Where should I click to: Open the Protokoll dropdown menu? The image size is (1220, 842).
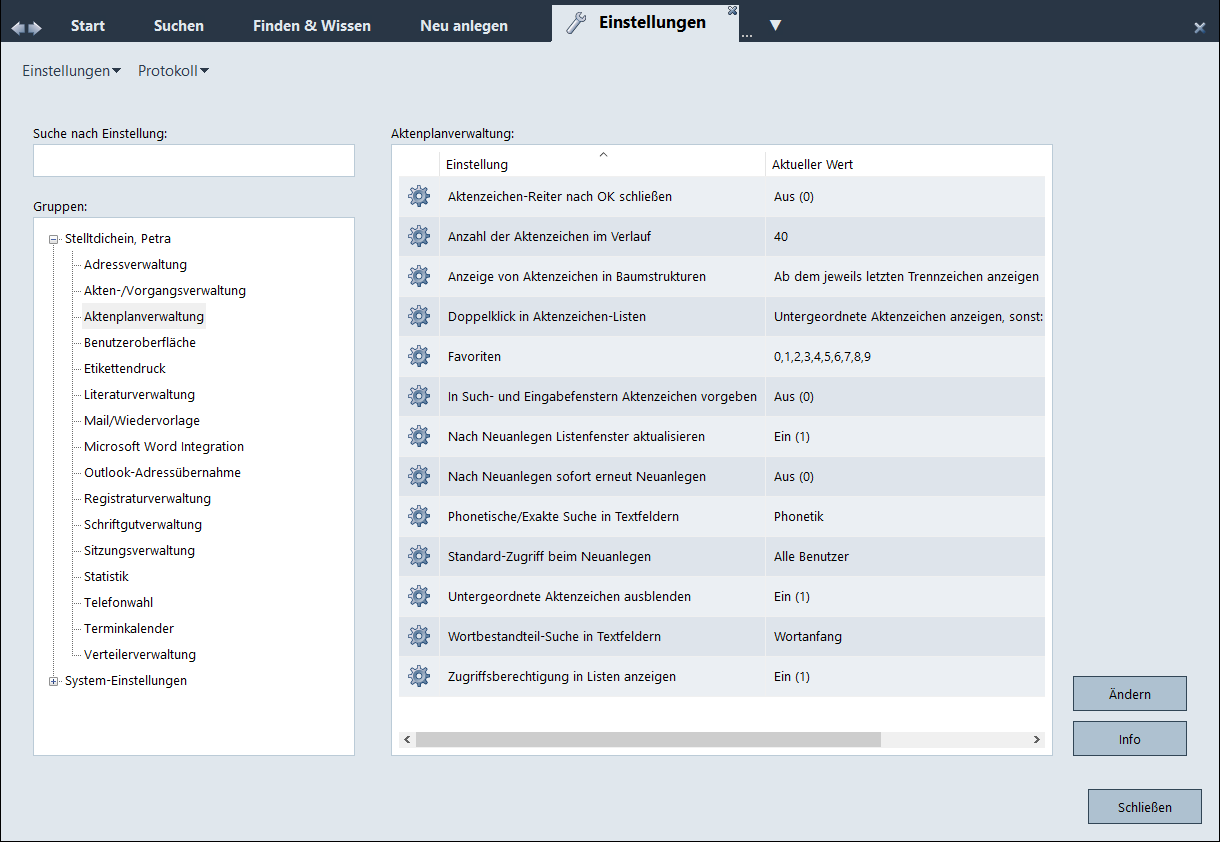pos(173,71)
